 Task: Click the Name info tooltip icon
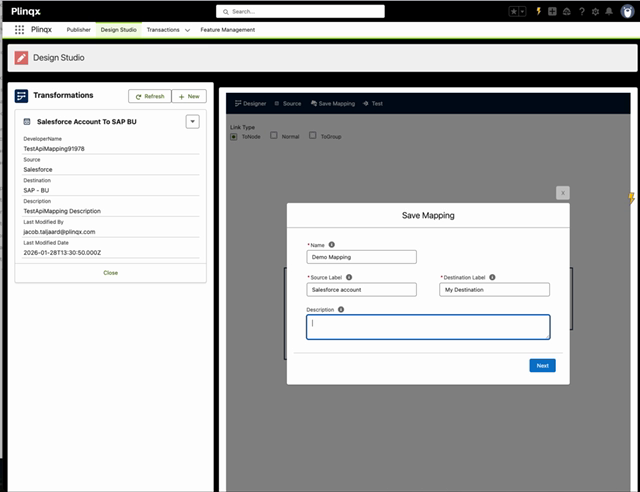(332, 245)
